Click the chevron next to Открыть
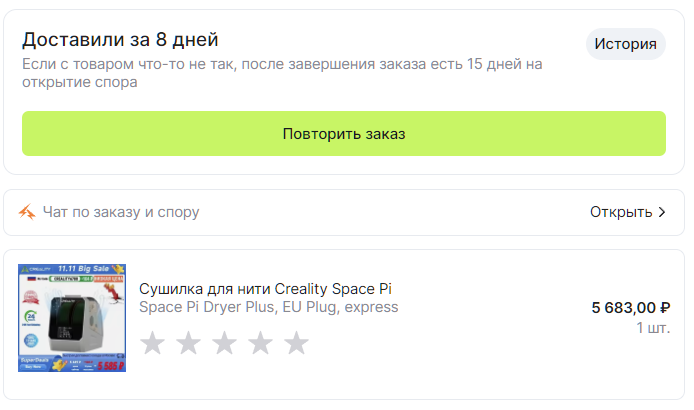This screenshot has width=694, height=410. [662, 212]
